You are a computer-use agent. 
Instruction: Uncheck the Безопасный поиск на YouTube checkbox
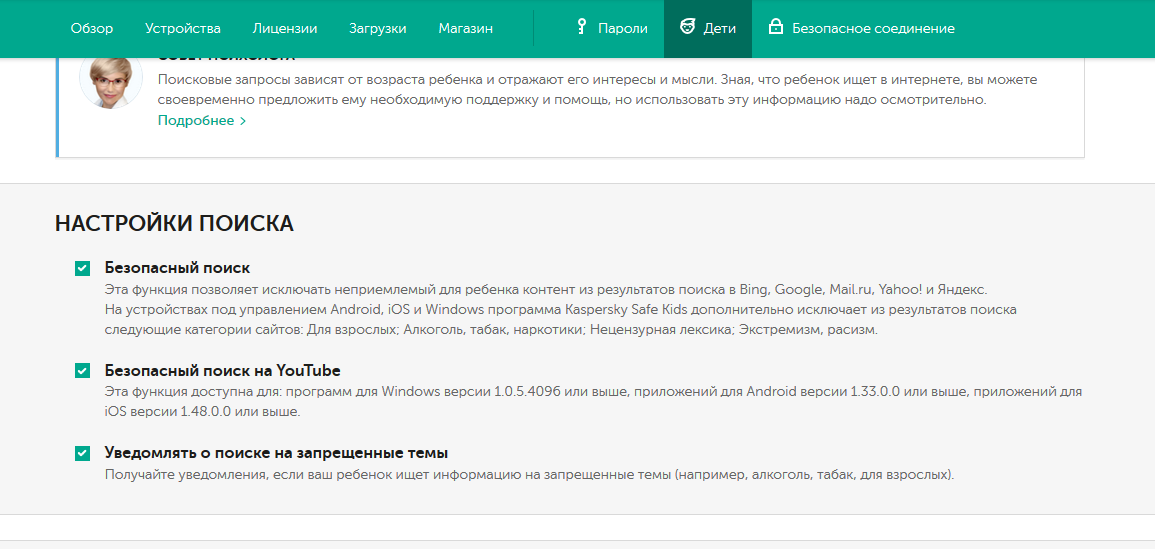[x=82, y=370]
